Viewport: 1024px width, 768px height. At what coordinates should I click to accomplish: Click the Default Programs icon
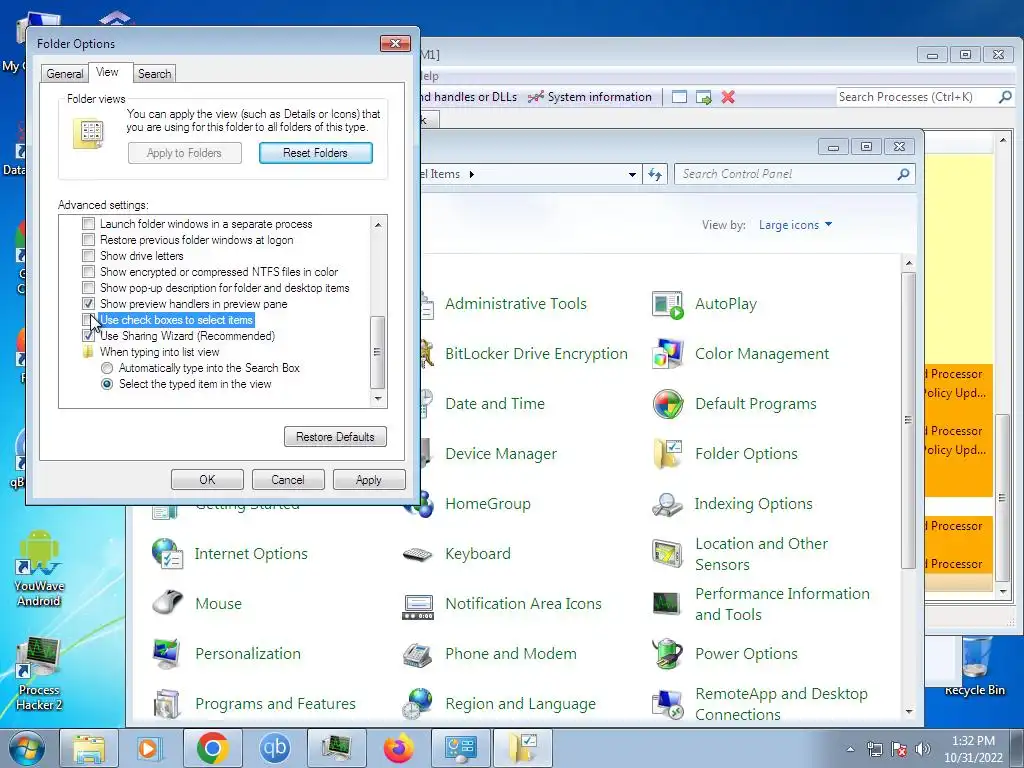(x=667, y=404)
